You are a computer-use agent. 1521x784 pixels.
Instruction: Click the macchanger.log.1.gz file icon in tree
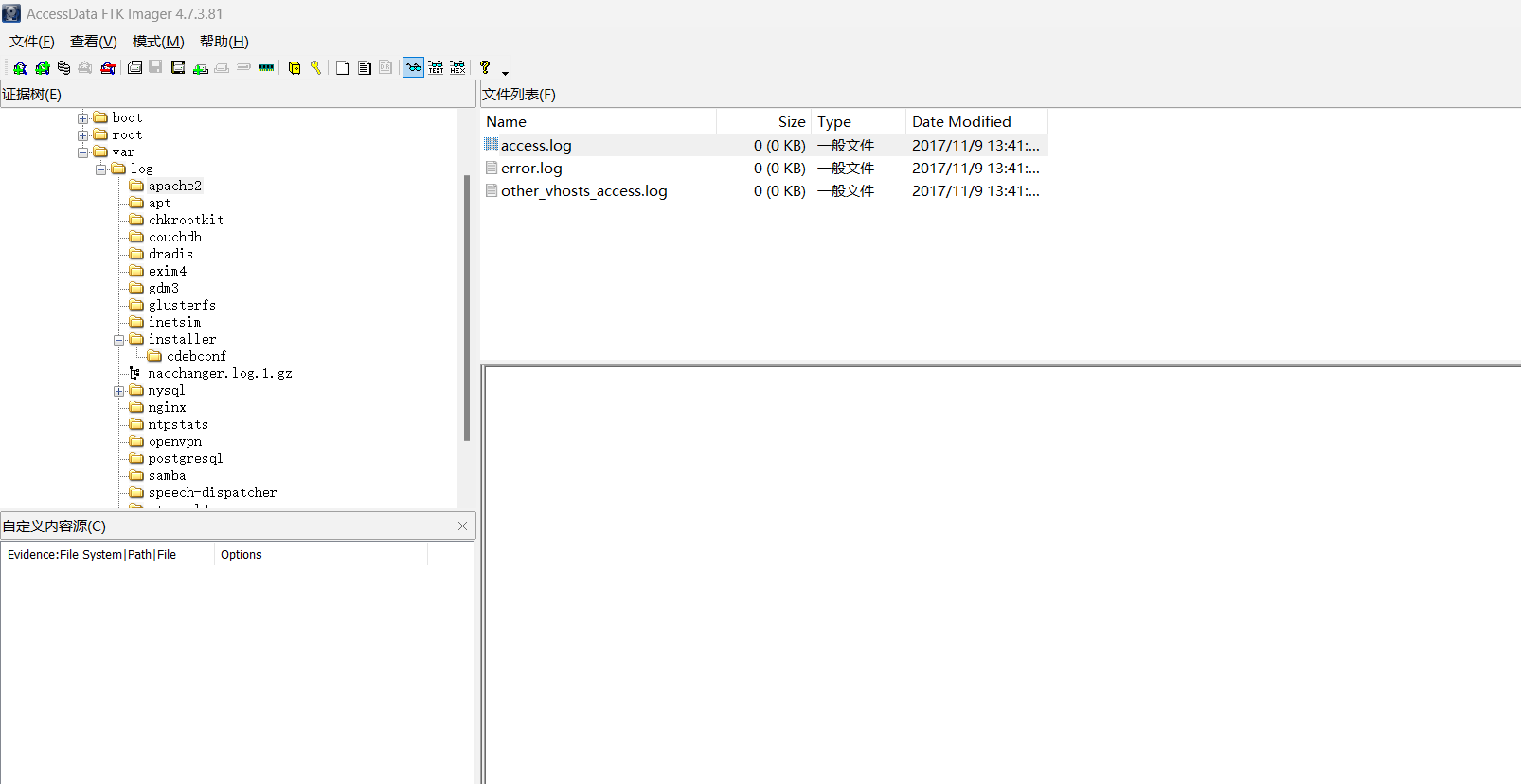coord(134,374)
